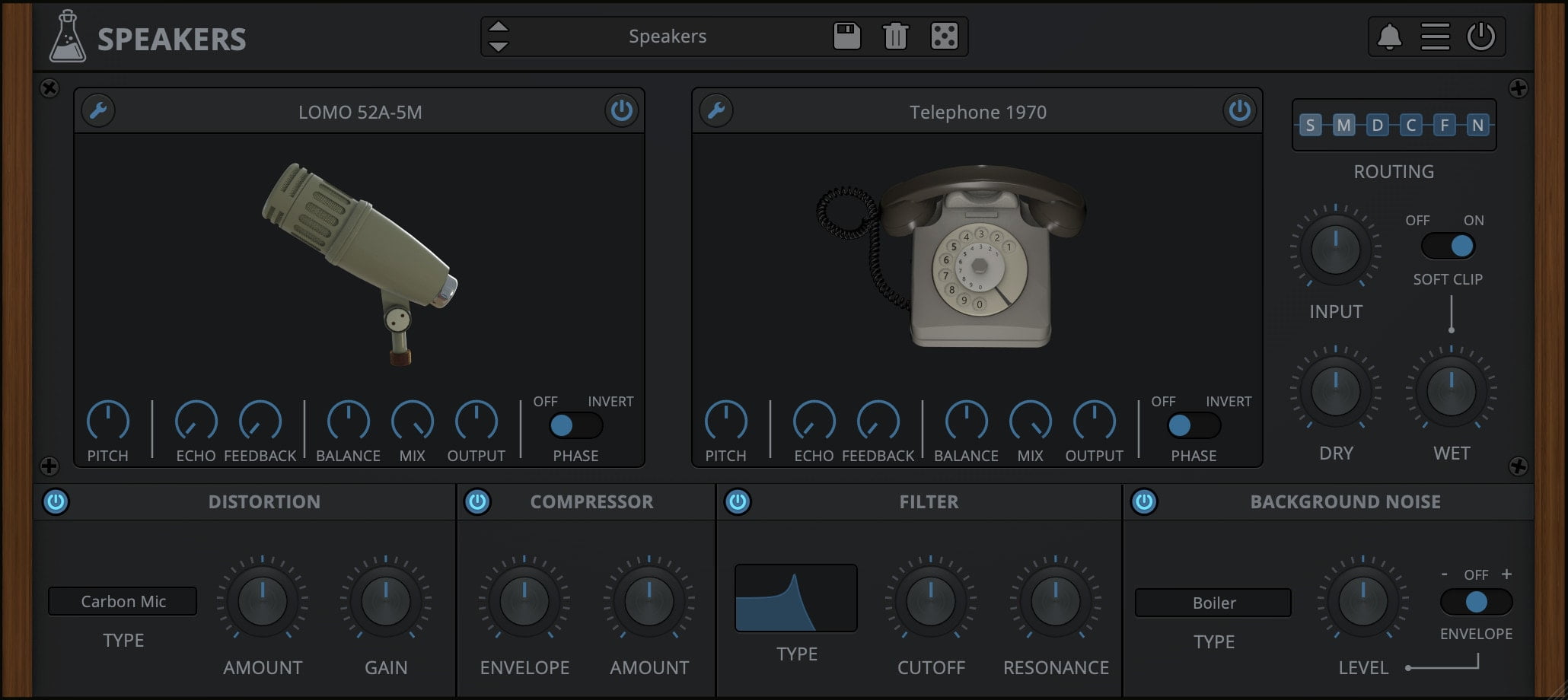The width and height of the screenshot is (1568, 700).
Task: Click the save preset floppy disk icon
Action: 846,37
